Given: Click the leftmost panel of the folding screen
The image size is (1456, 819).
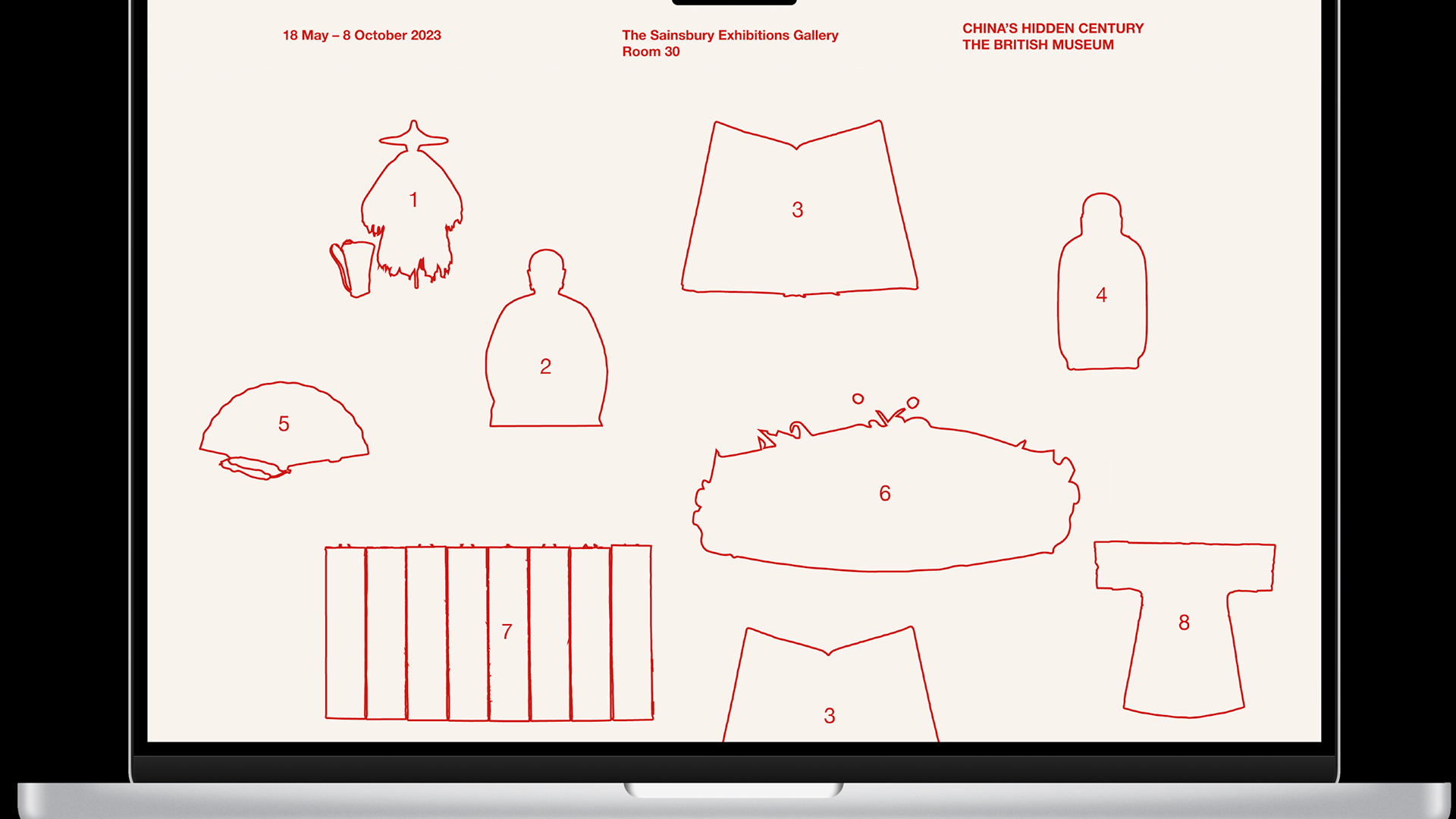Looking at the screenshot, I should point(345,633).
